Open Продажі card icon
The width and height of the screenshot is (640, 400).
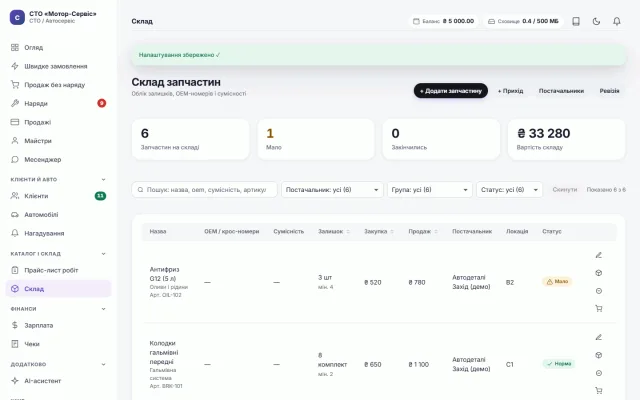(15, 122)
